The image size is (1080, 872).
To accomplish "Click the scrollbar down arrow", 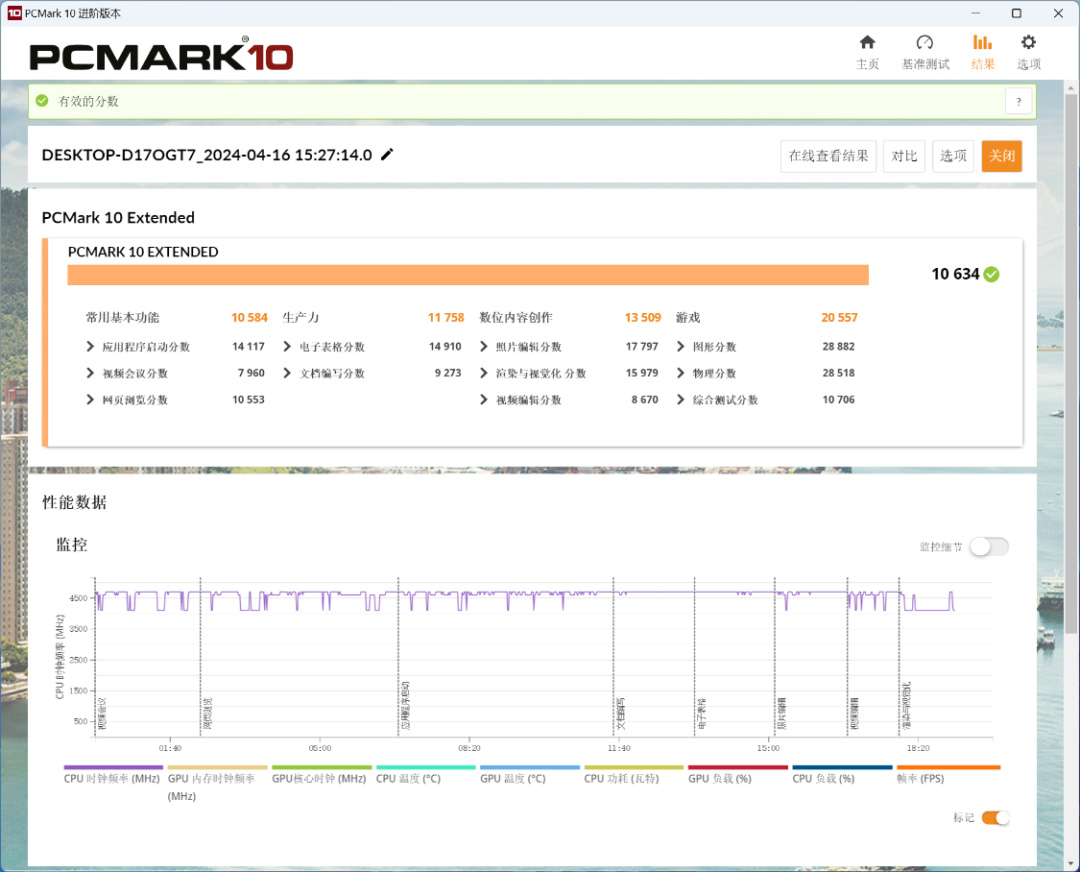I will coord(1071,862).
